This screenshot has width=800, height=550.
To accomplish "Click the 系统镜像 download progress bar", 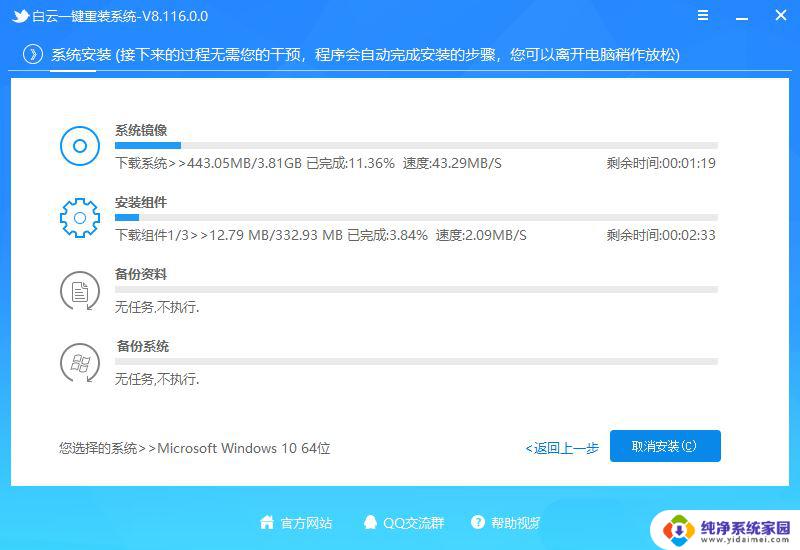I will tap(416, 146).
